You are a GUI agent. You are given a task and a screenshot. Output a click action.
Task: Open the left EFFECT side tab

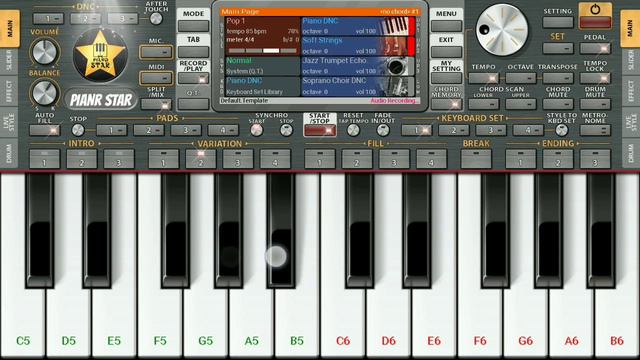pyautogui.click(x=9, y=91)
